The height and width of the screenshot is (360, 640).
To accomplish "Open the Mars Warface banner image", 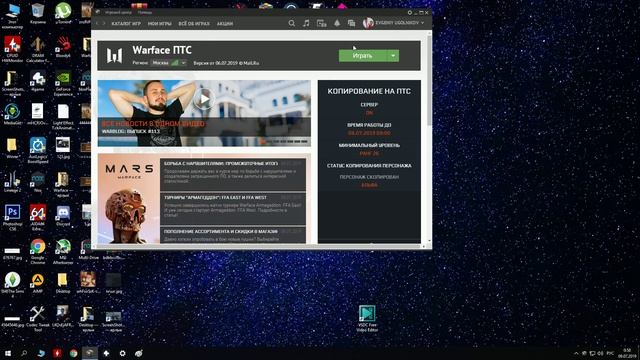I will pos(129,198).
